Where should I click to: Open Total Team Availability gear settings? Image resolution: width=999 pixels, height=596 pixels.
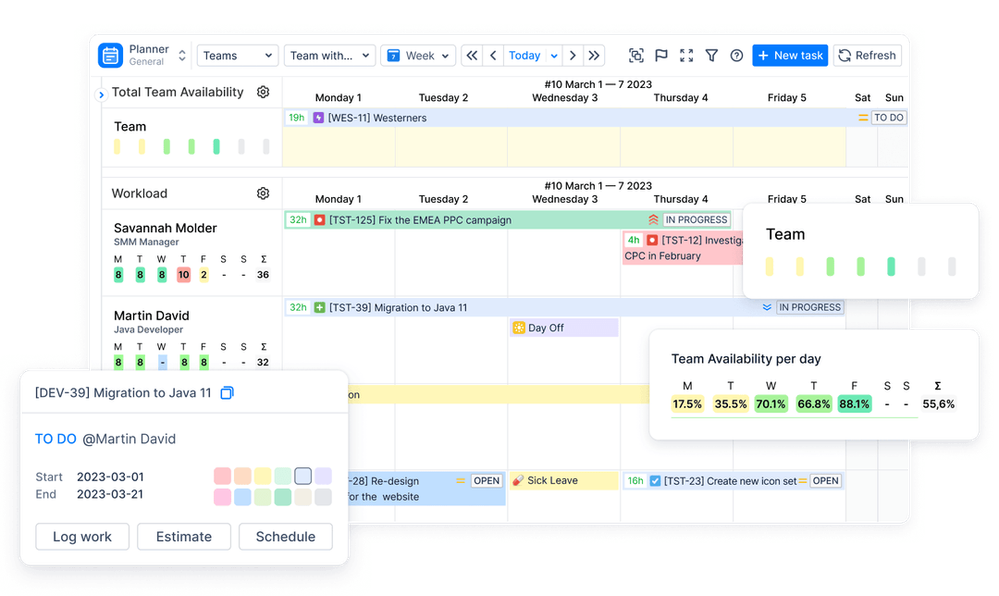[x=263, y=92]
